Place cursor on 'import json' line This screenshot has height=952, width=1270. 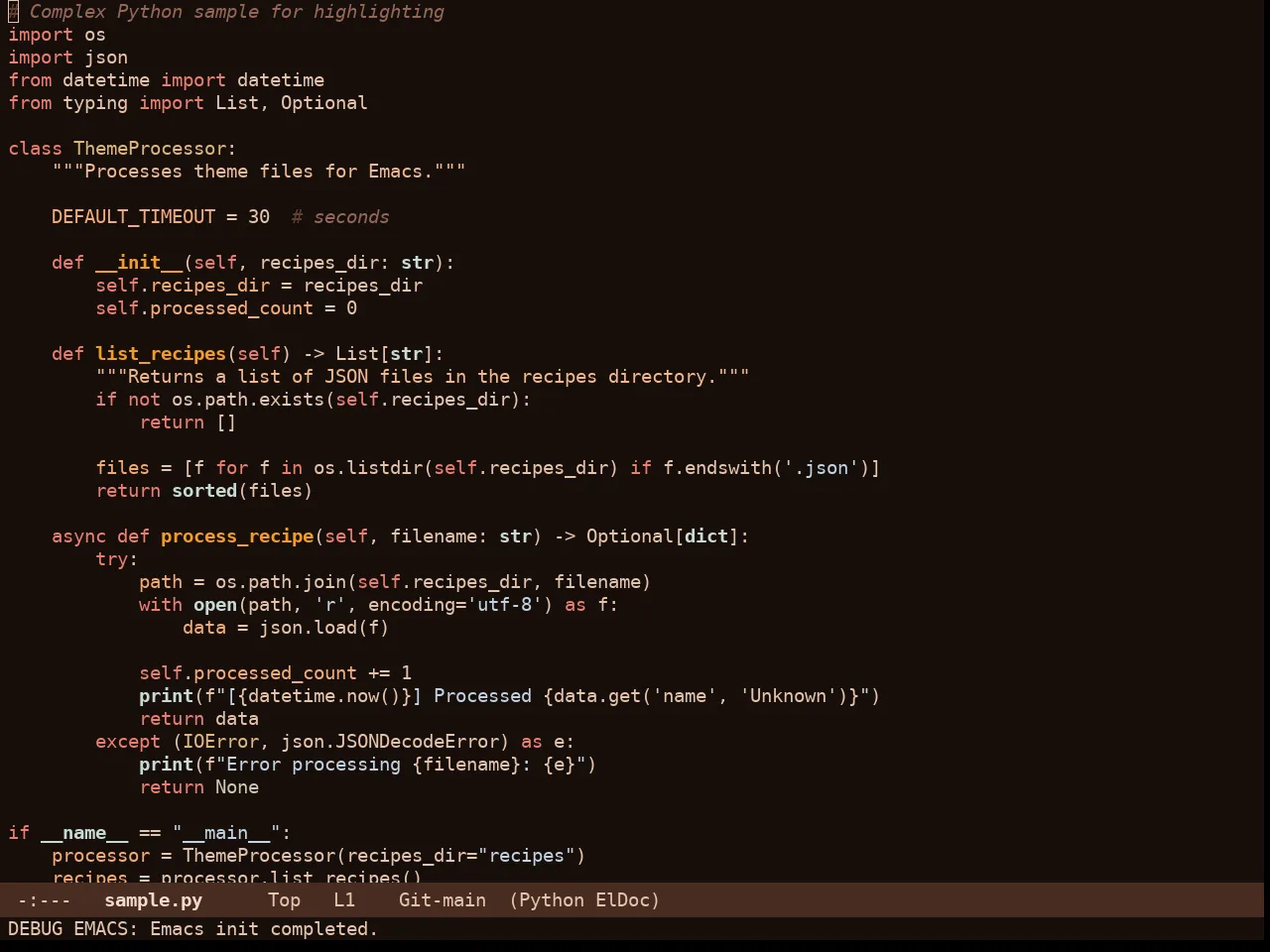(67, 58)
